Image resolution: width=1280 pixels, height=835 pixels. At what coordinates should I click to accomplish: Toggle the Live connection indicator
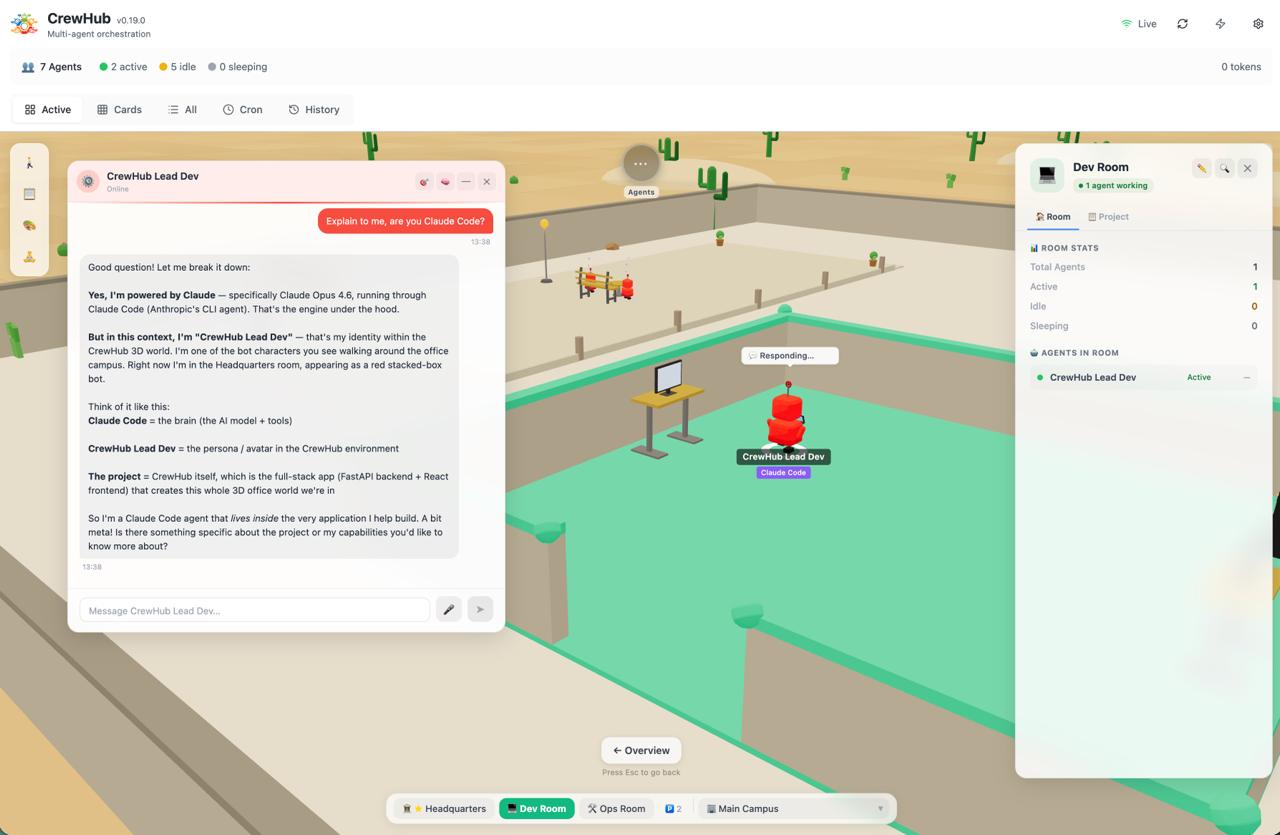click(x=1139, y=23)
